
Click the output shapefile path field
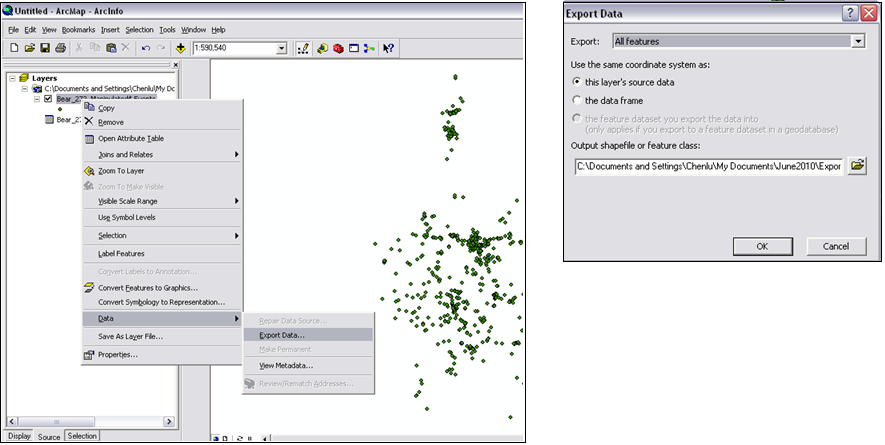click(x=708, y=166)
